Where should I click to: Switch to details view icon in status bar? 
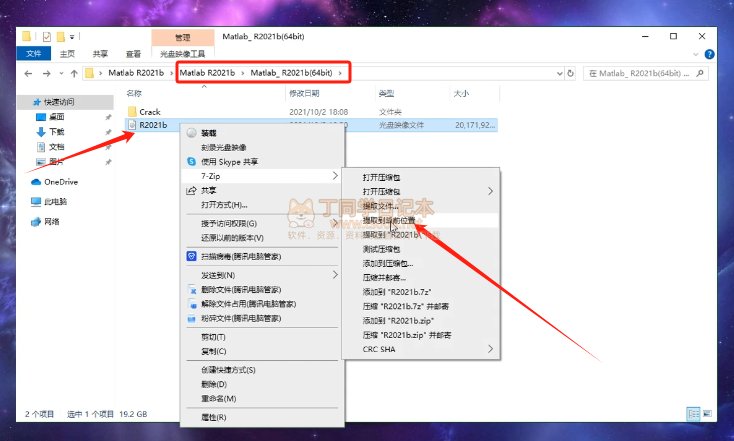pos(693,414)
